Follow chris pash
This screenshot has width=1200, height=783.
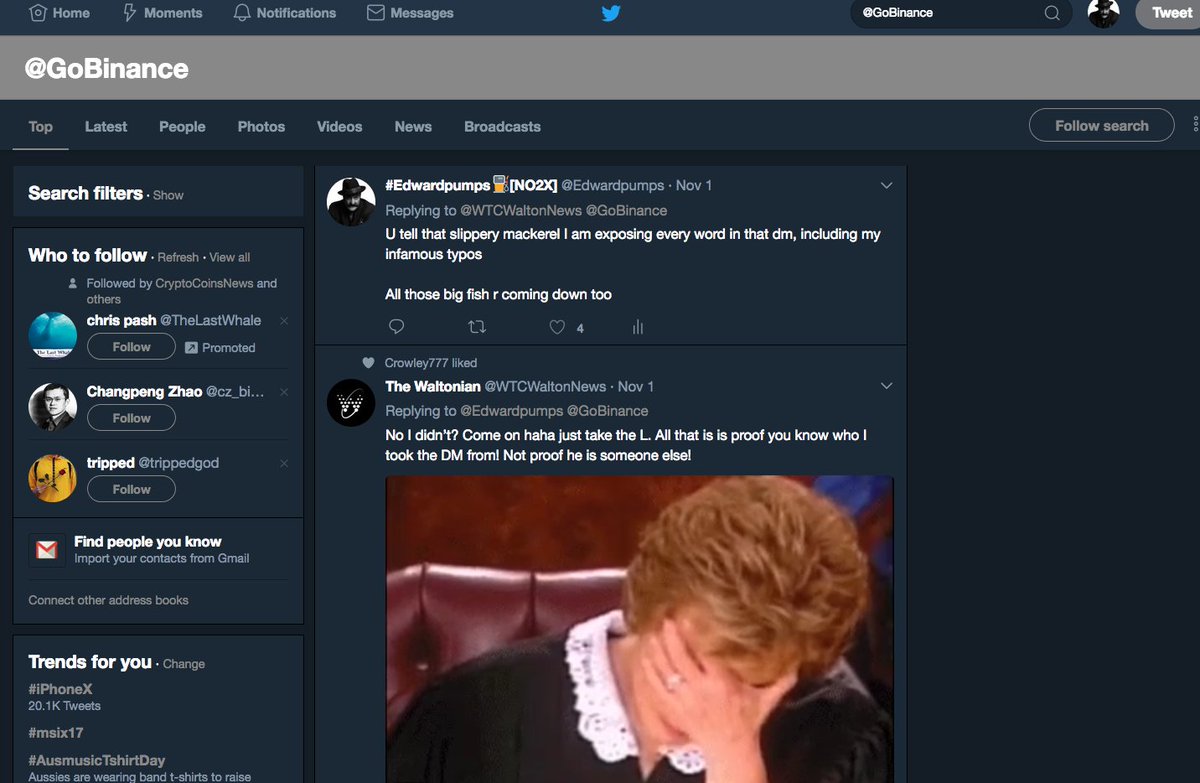point(131,347)
